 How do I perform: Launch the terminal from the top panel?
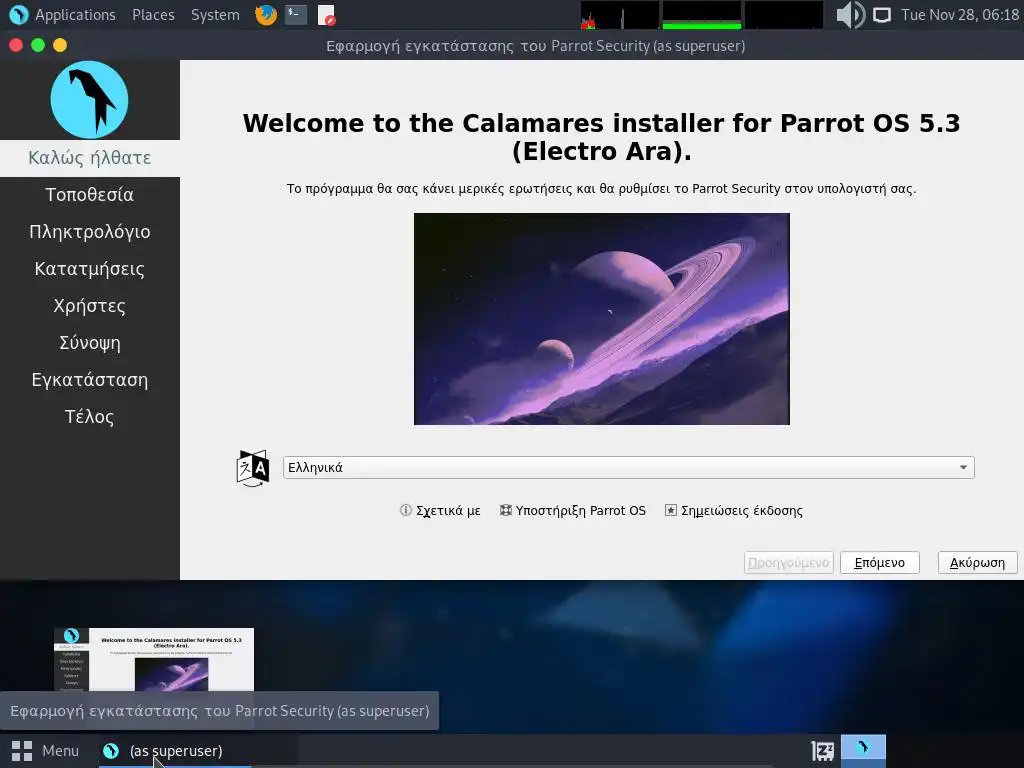pos(296,14)
